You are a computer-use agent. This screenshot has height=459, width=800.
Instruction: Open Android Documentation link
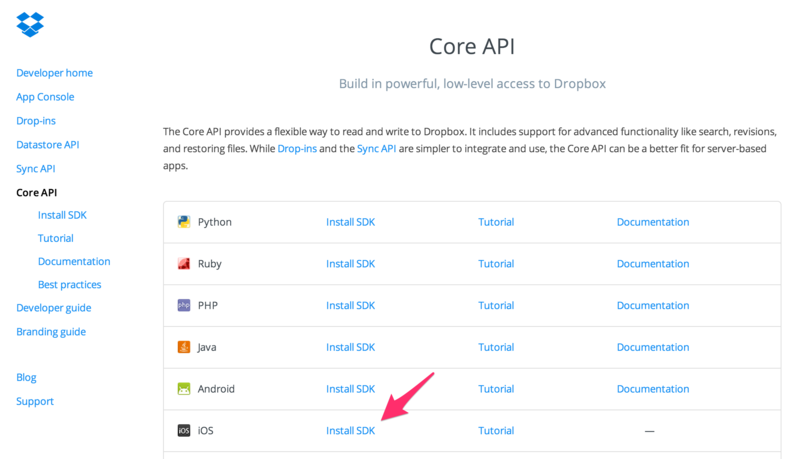pyautogui.click(x=653, y=389)
